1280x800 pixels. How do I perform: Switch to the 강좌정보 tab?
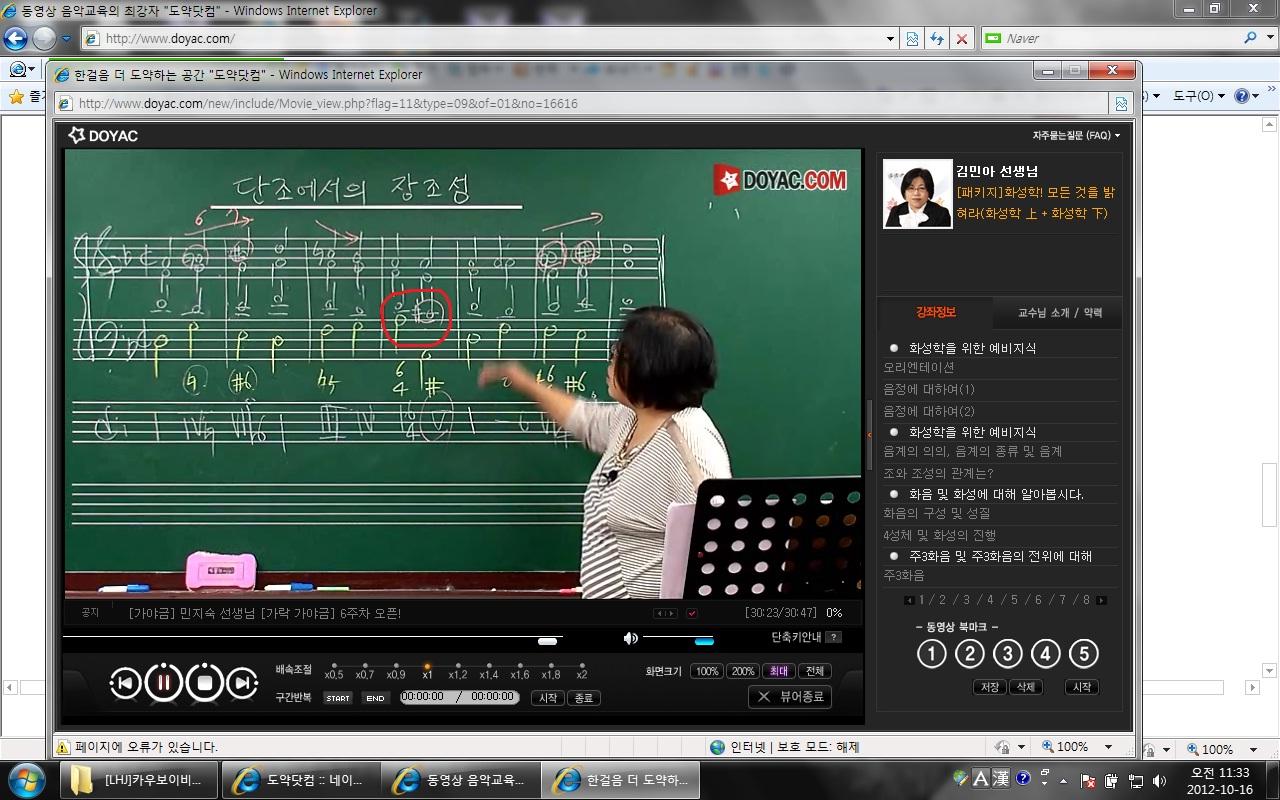point(936,312)
